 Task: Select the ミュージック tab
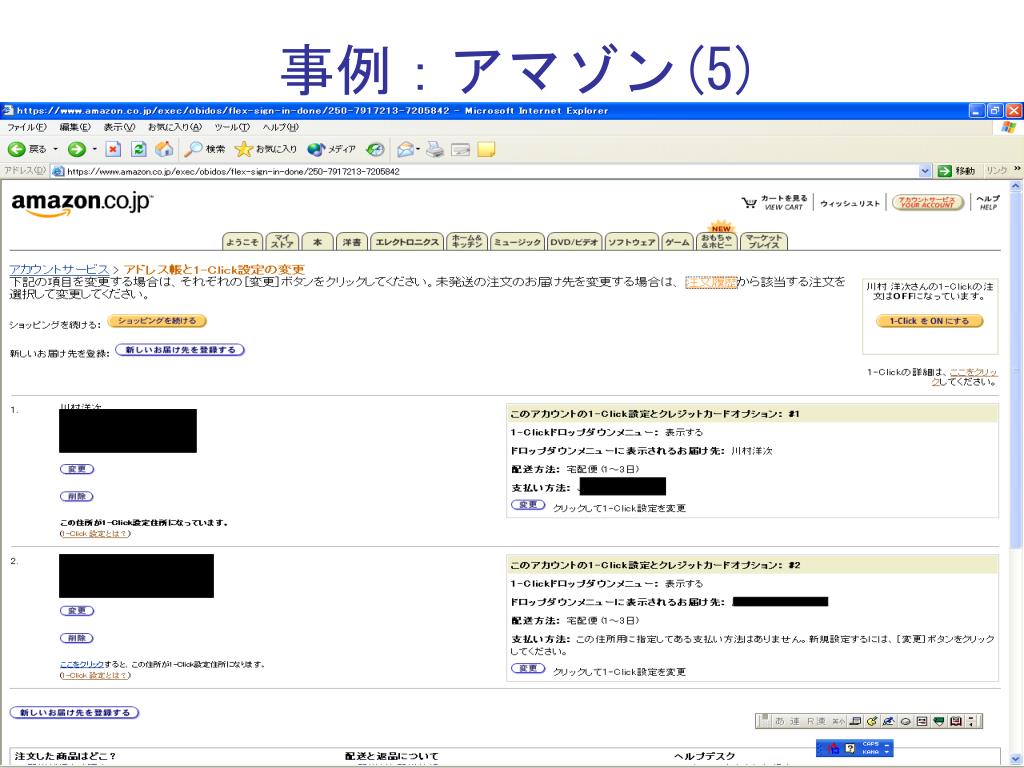[517, 242]
